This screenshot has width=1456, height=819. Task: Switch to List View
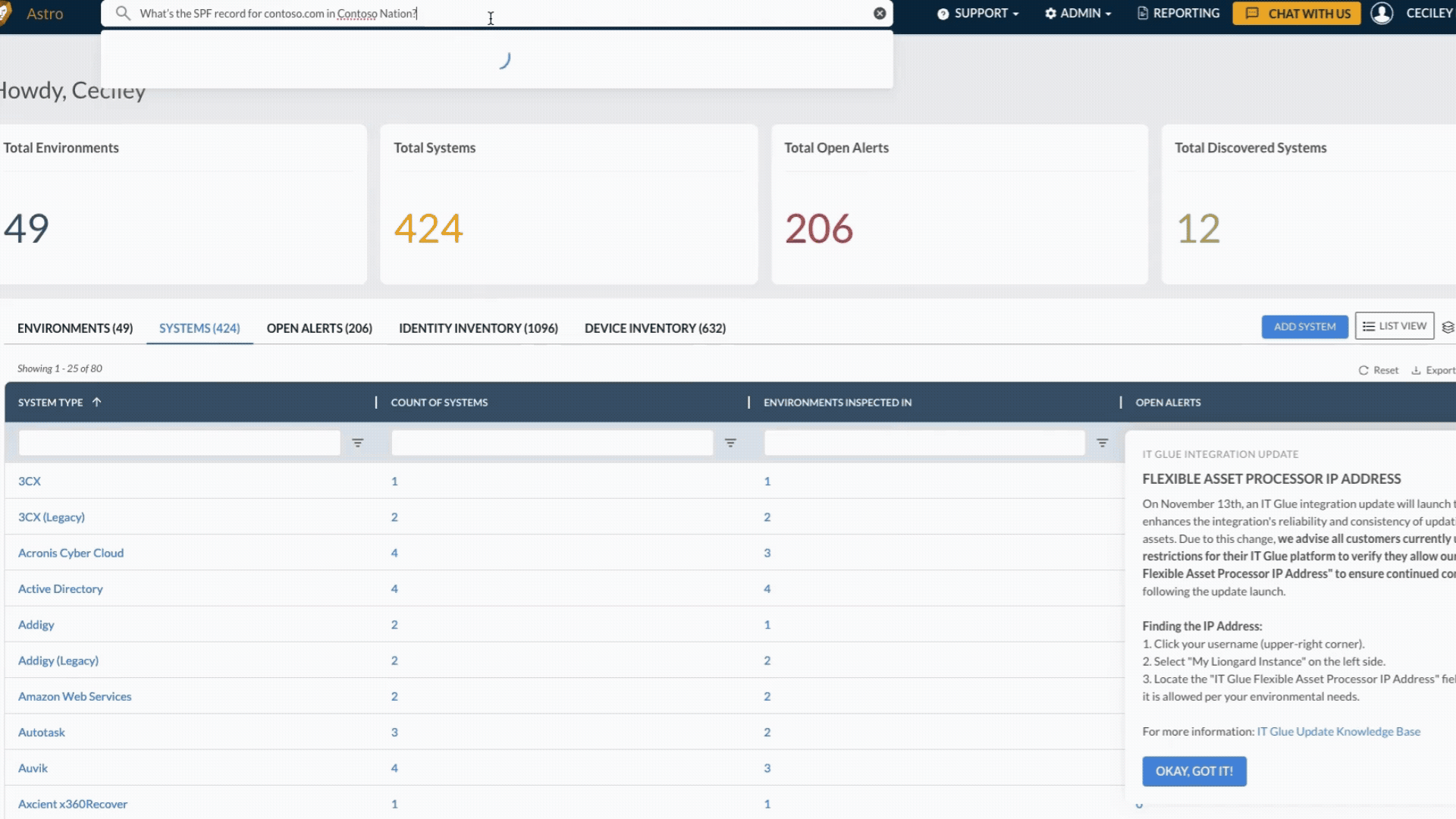[1394, 326]
